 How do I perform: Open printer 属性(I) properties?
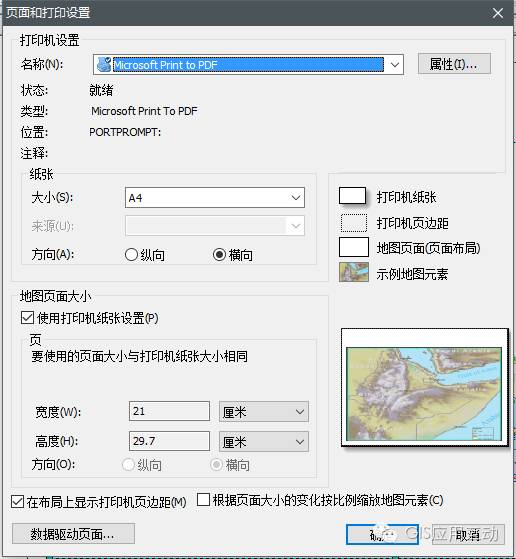point(454,64)
